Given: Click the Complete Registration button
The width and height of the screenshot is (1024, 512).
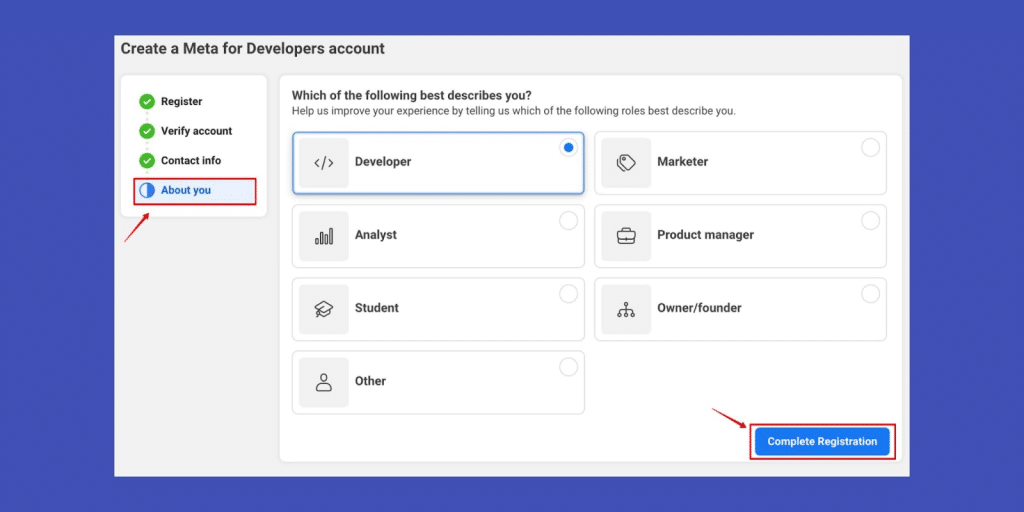Looking at the screenshot, I should pyautogui.click(x=822, y=441).
